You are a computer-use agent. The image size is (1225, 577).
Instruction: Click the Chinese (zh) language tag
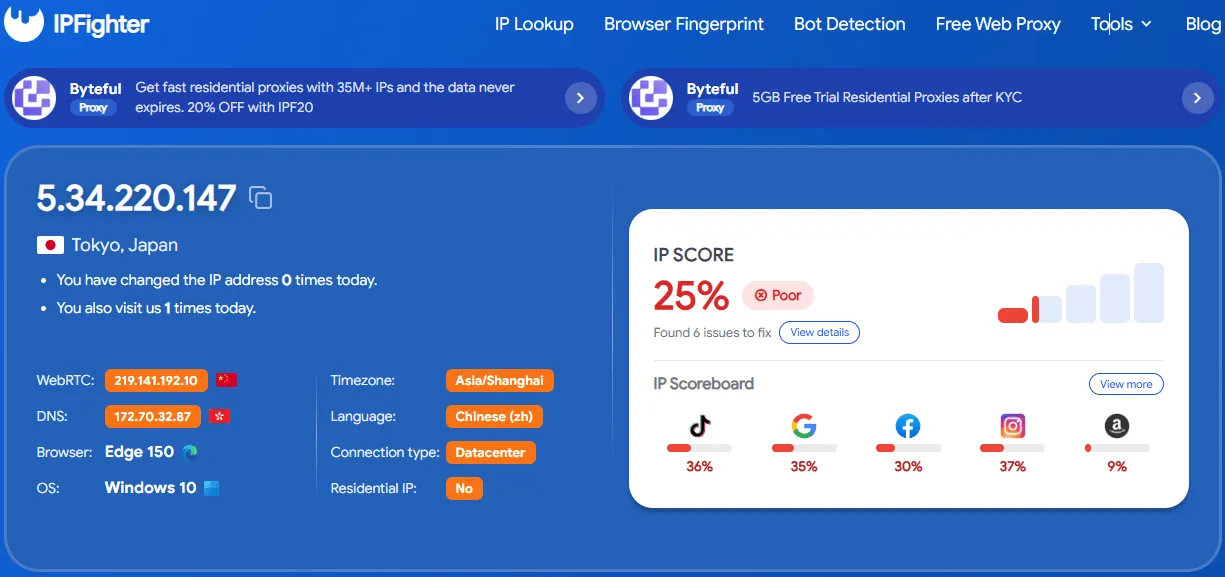tap(494, 416)
